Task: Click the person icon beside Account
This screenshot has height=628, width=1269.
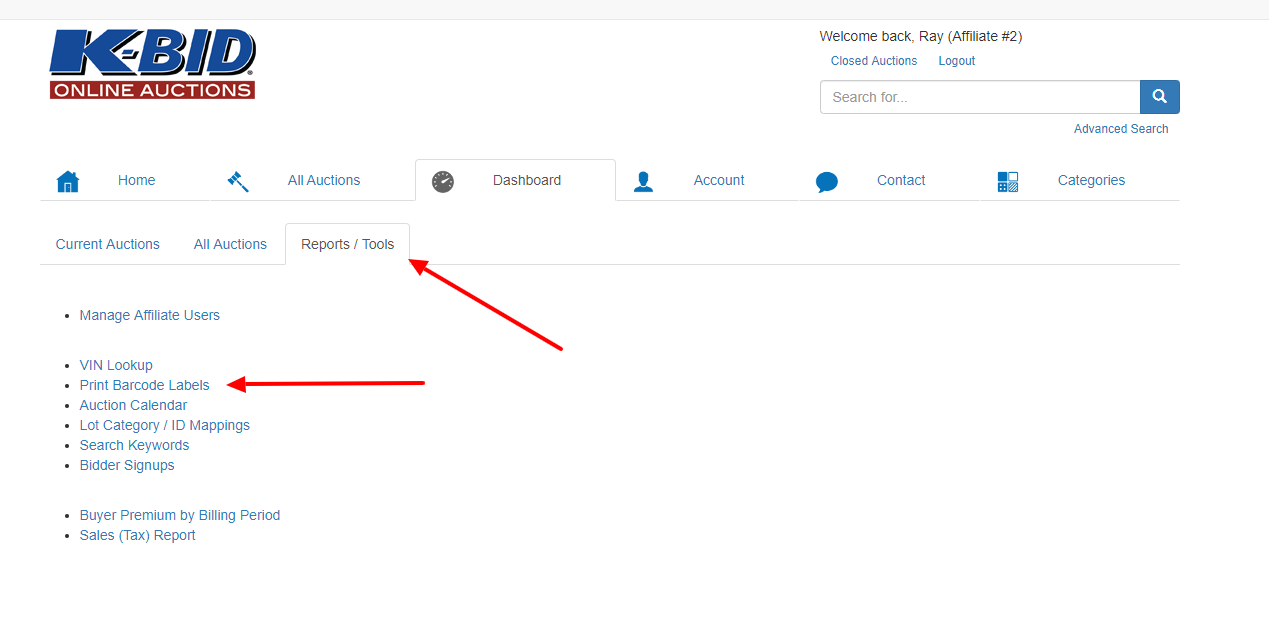Action: 643,181
